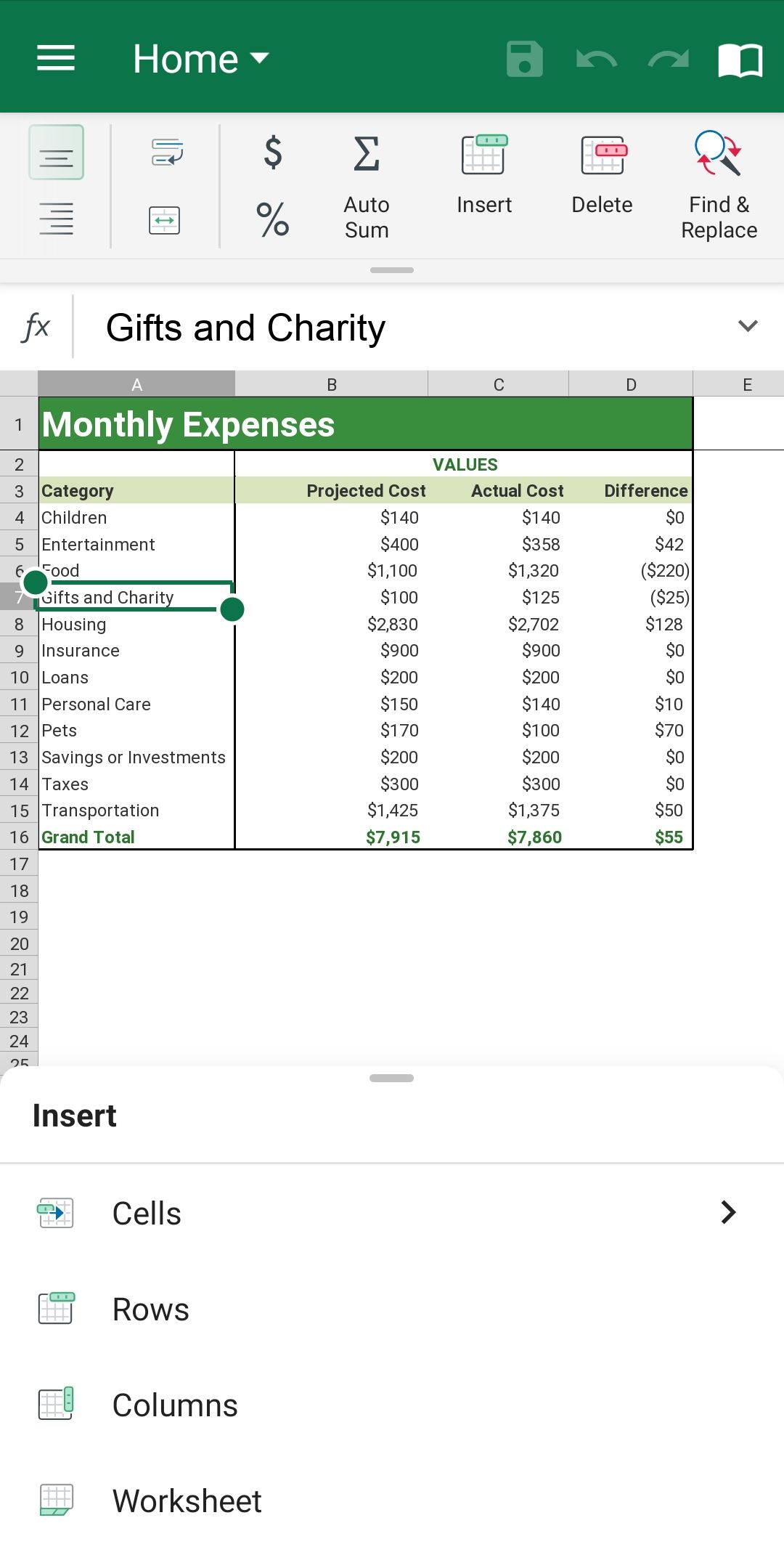The width and height of the screenshot is (784, 1547).
Task: Select column D header
Action: click(x=631, y=384)
